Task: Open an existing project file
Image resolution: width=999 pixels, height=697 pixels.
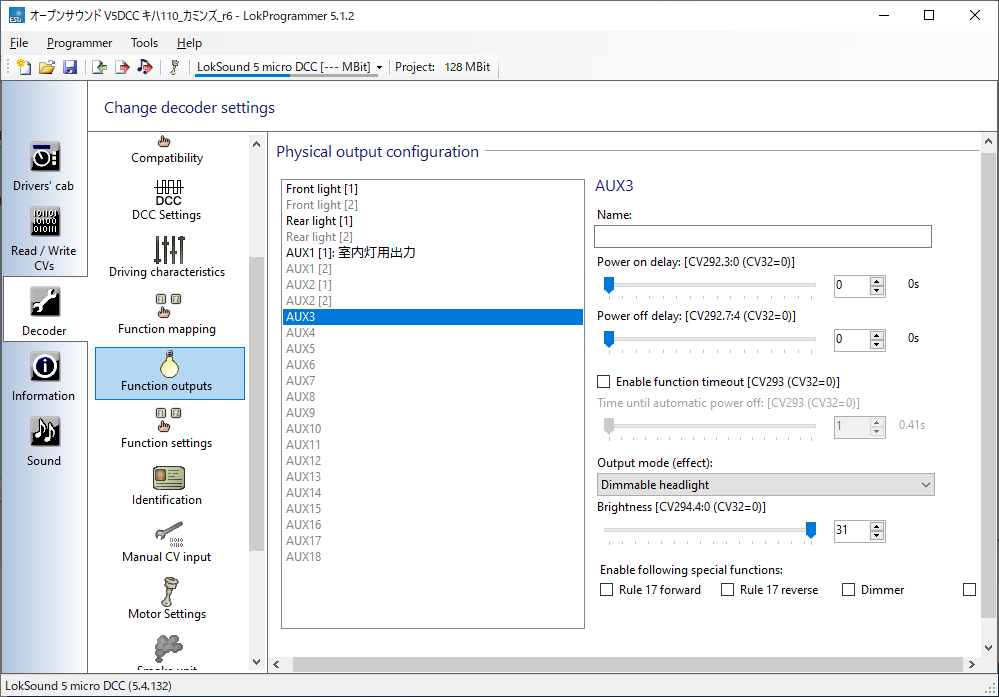Action: pyautogui.click(x=47, y=67)
